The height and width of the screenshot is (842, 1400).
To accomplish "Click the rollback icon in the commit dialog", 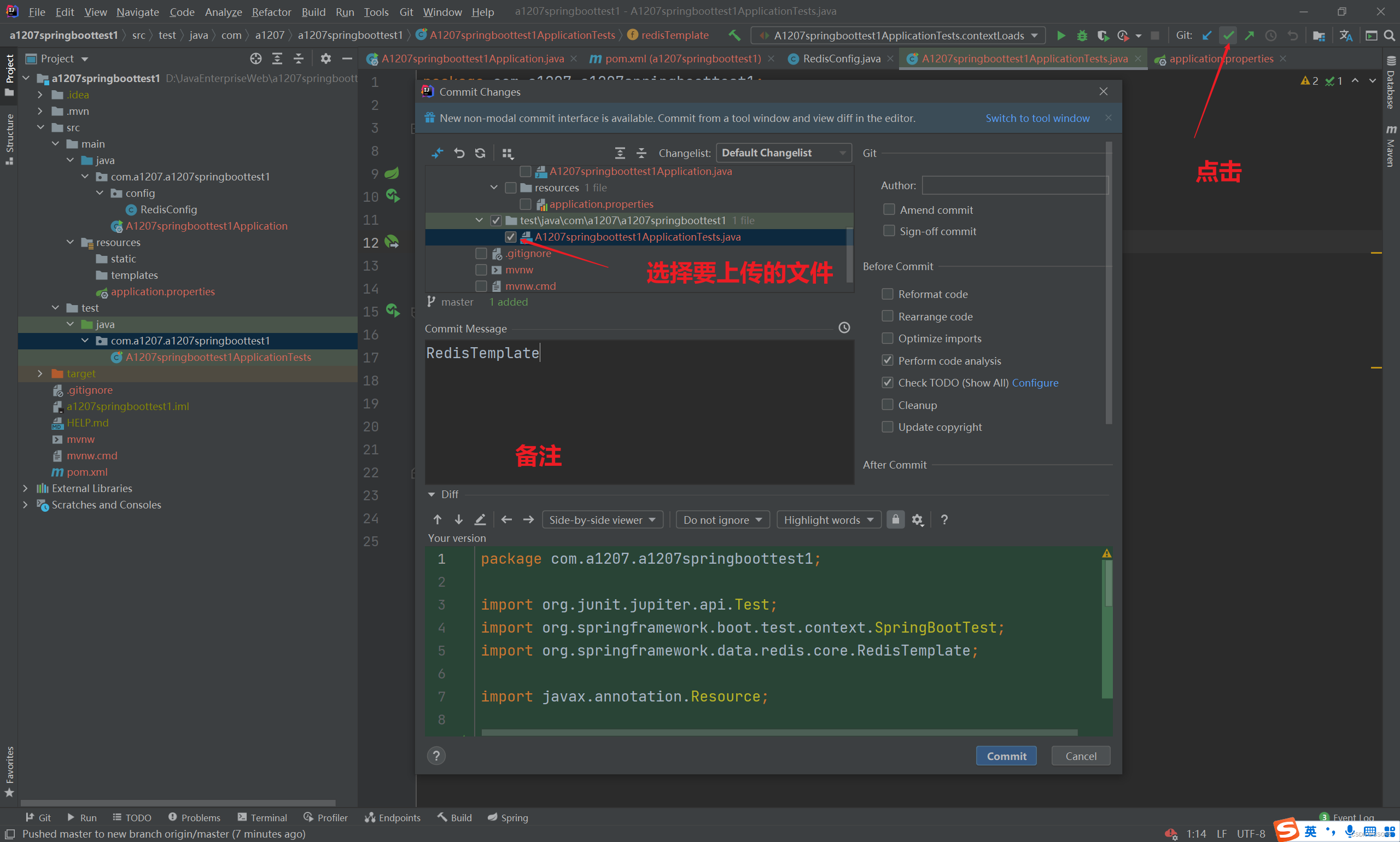I will pos(458,153).
